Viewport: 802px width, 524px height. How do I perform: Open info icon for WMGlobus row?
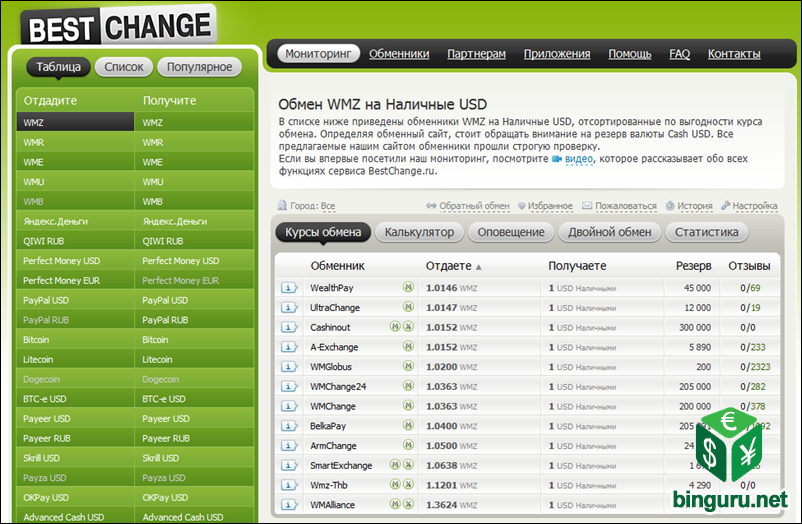pyautogui.click(x=288, y=366)
